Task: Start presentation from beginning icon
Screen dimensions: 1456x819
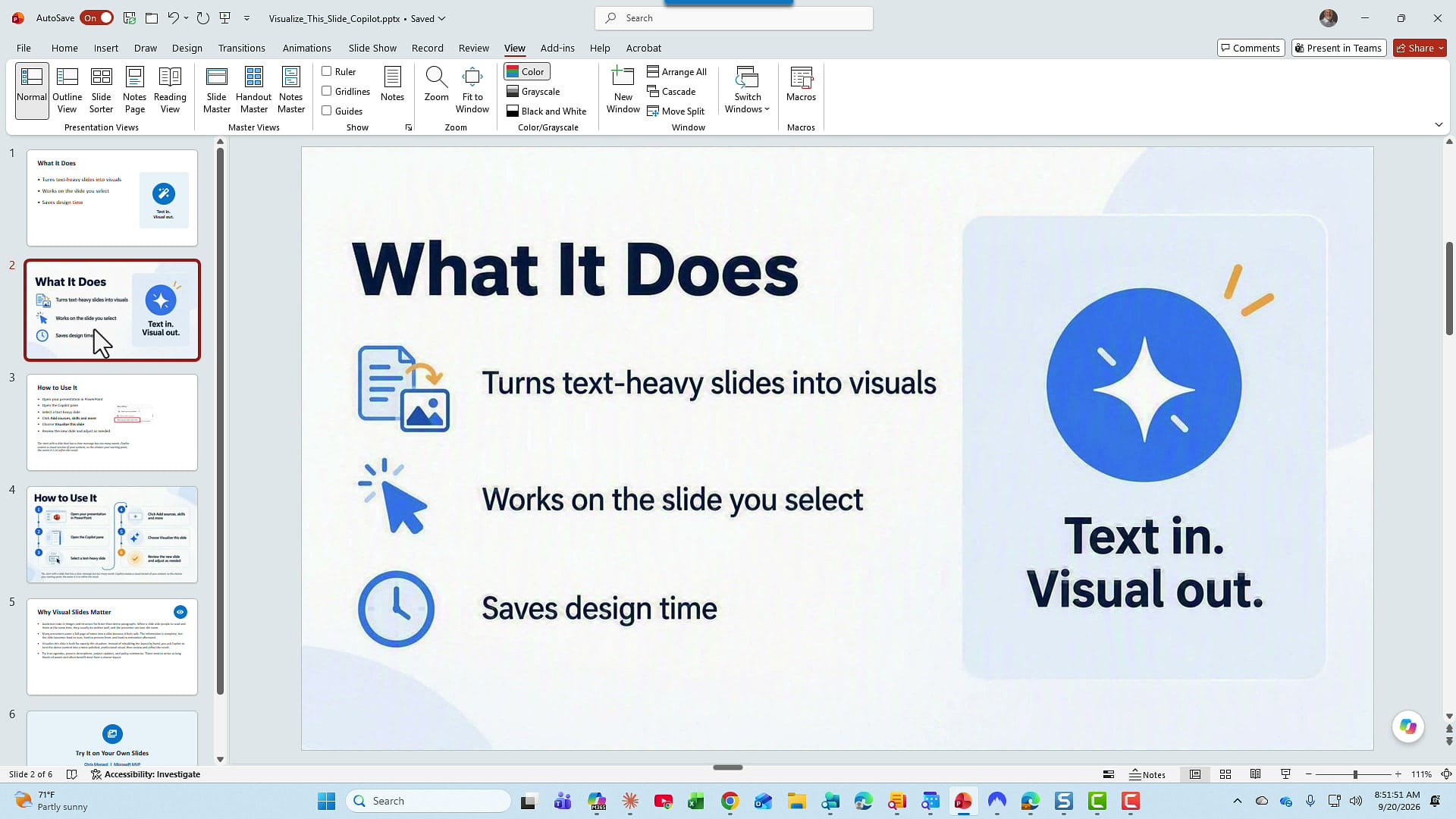Action: [224, 17]
